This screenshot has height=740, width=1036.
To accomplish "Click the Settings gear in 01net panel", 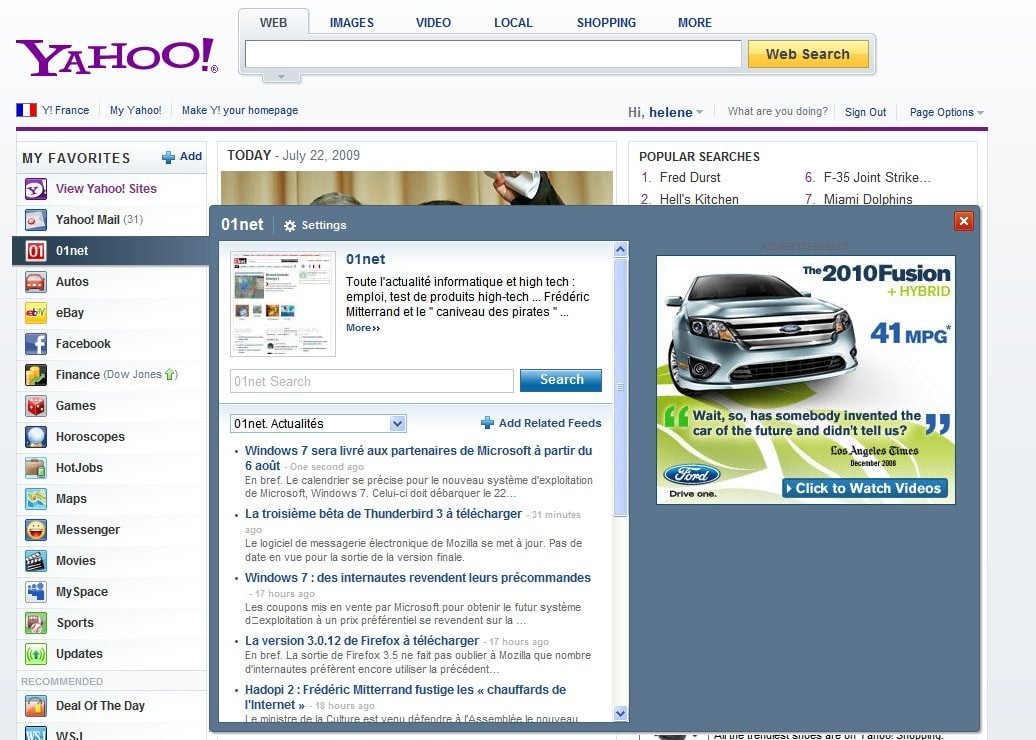I will 290,226.
